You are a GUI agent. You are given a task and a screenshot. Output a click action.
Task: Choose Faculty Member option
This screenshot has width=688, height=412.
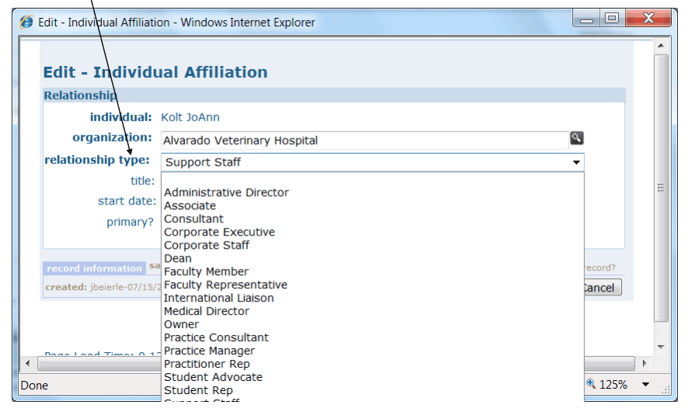[206, 272]
